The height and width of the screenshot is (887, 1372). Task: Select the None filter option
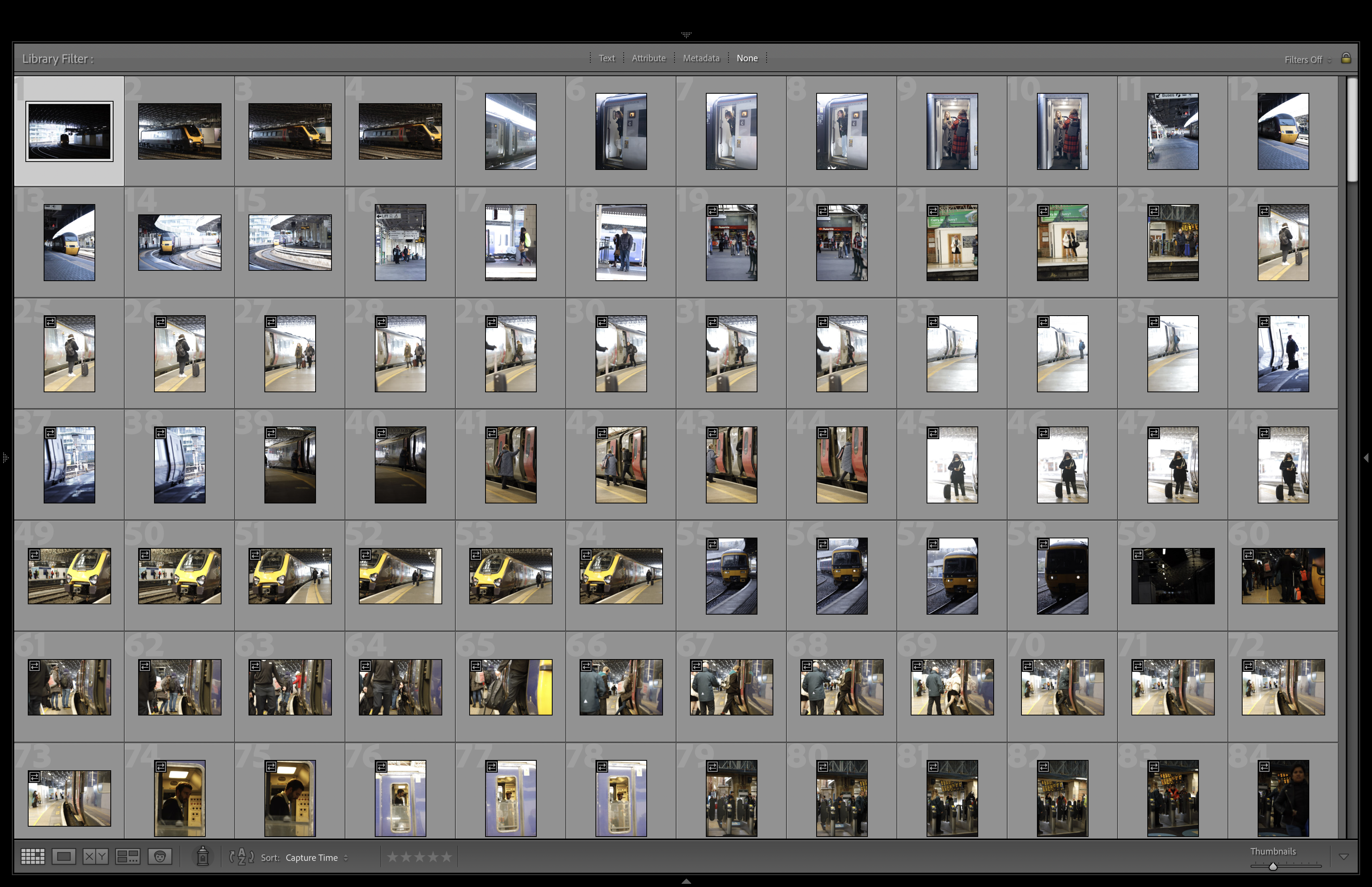tap(747, 58)
